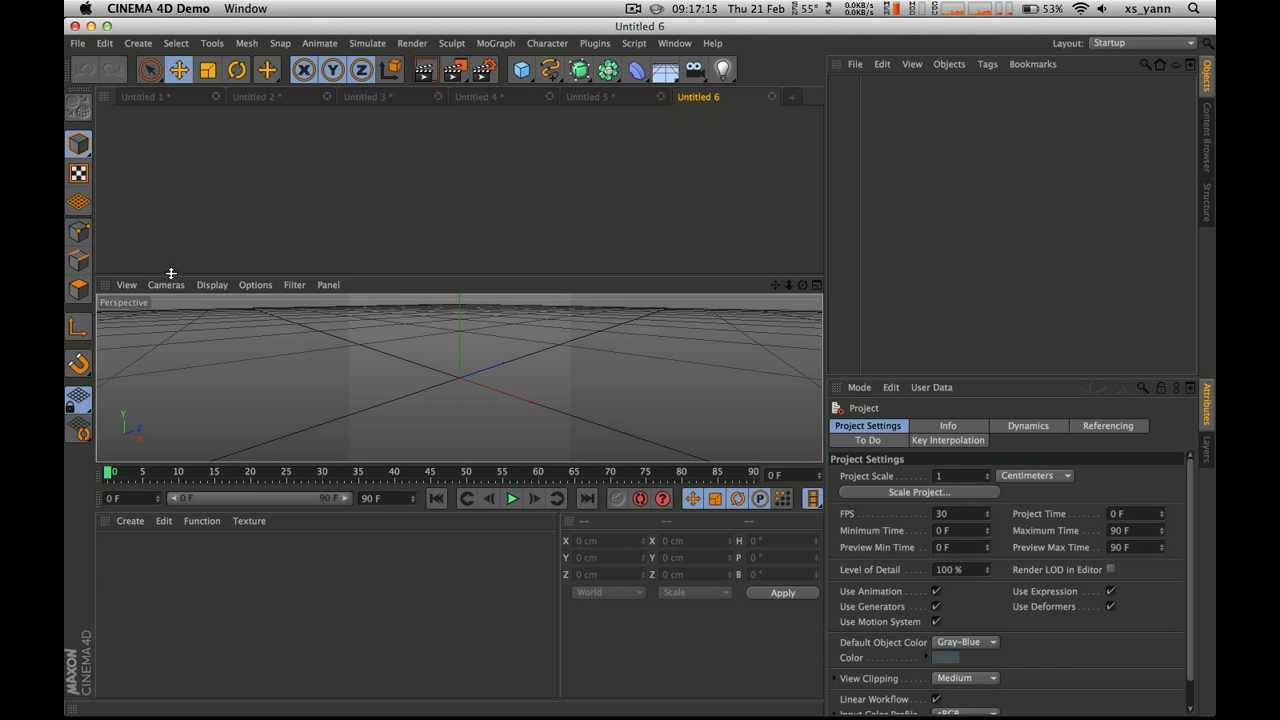Toggle Linear Workflow checkbox
The height and width of the screenshot is (720, 1280).
point(936,699)
